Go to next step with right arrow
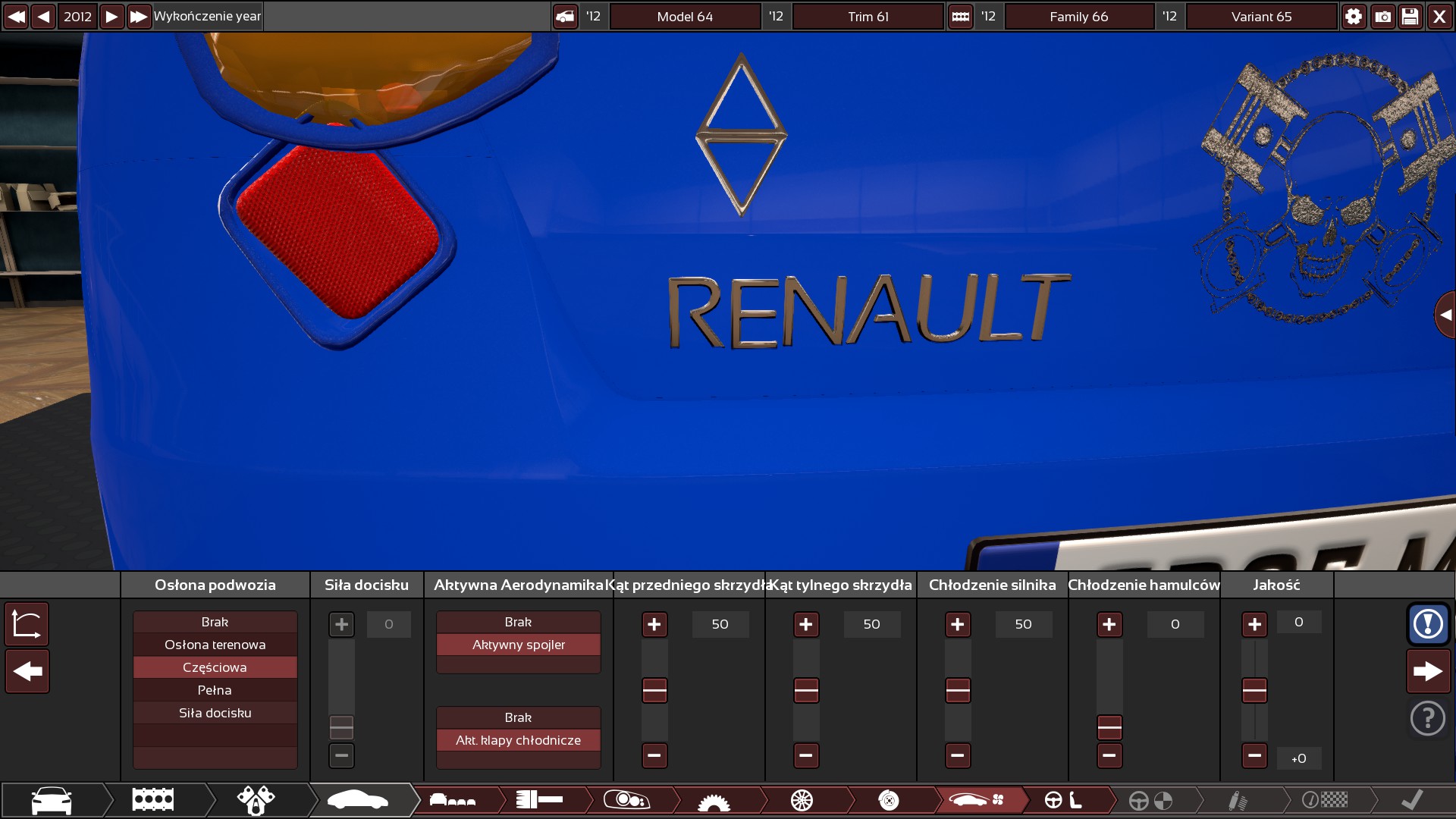This screenshot has height=819, width=1456. [x=1428, y=671]
